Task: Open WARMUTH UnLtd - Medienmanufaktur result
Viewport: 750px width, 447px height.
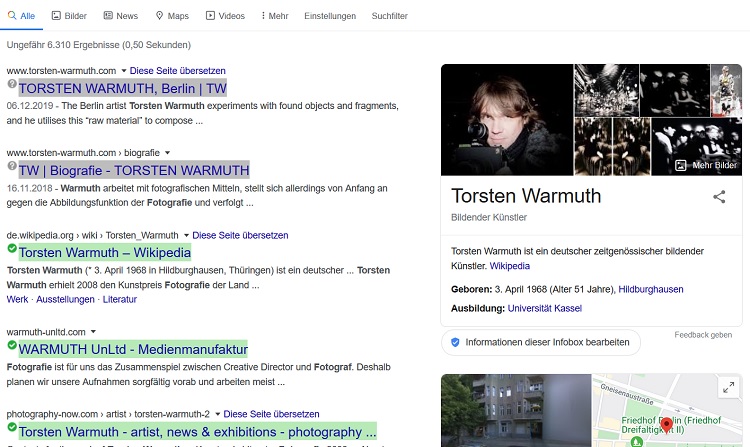Action: pyautogui.click(x=133, y=349)
